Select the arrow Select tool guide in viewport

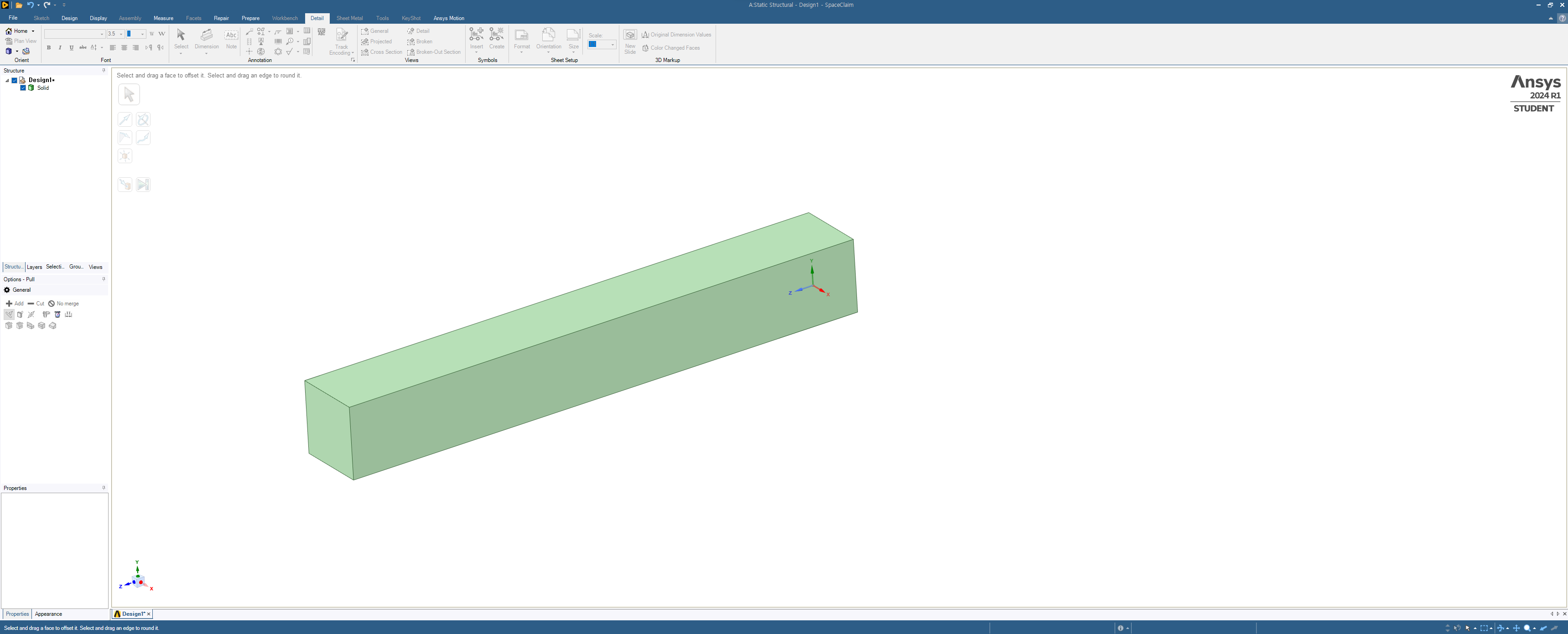coord(129,94)
